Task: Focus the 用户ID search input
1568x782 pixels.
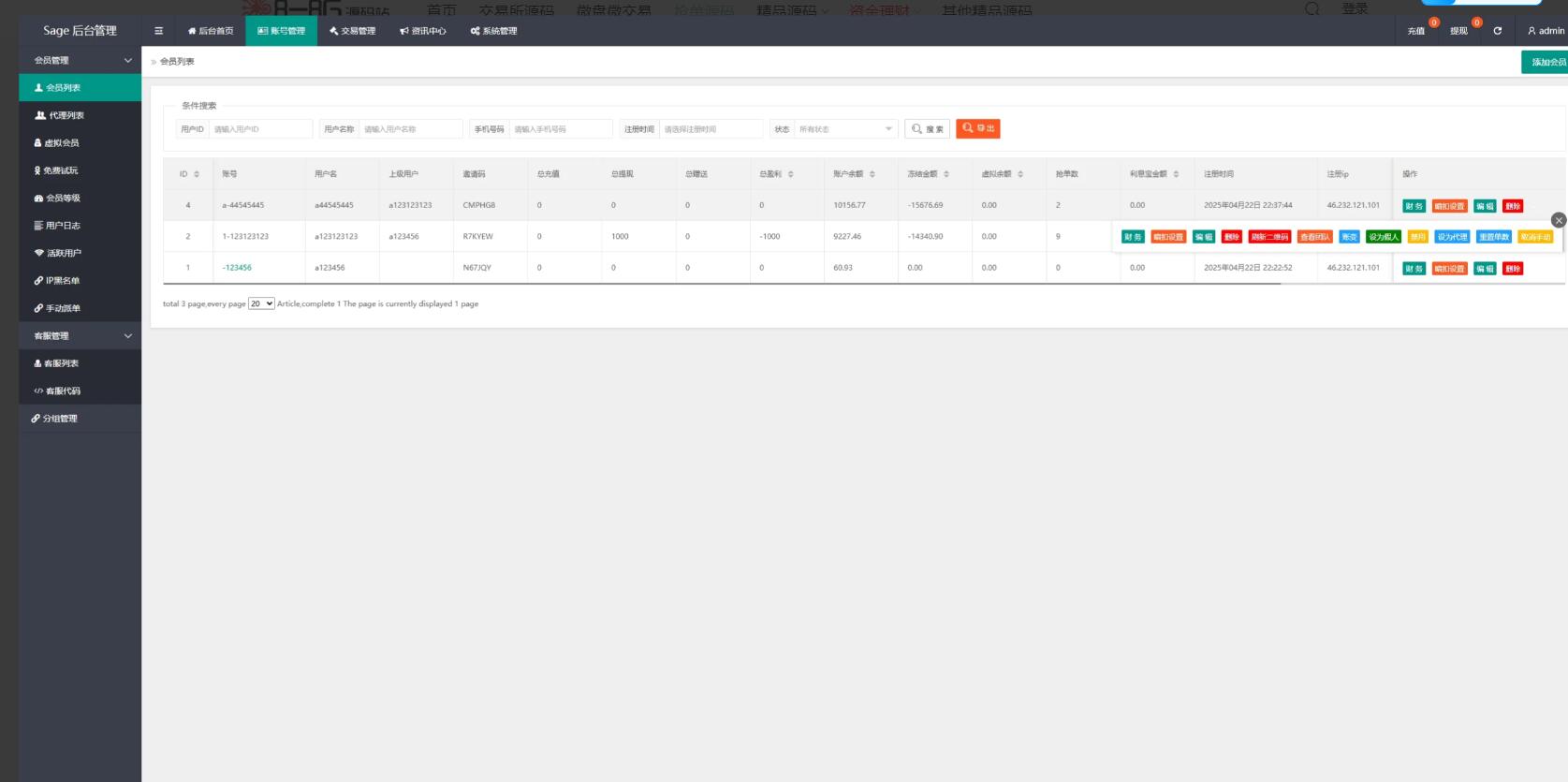Action: (x=260, y=129)
